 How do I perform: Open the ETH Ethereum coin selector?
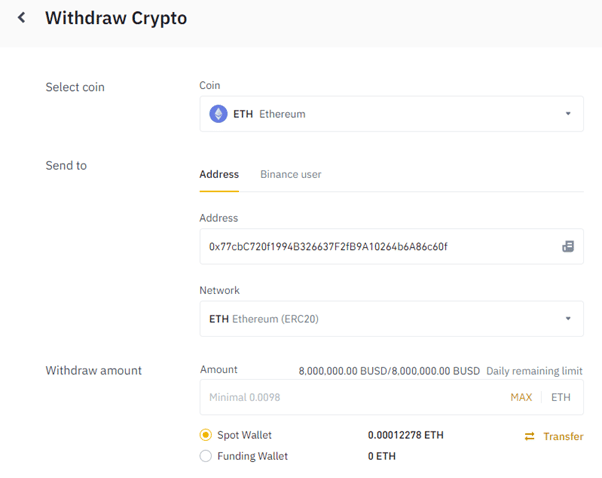(391, 114)
